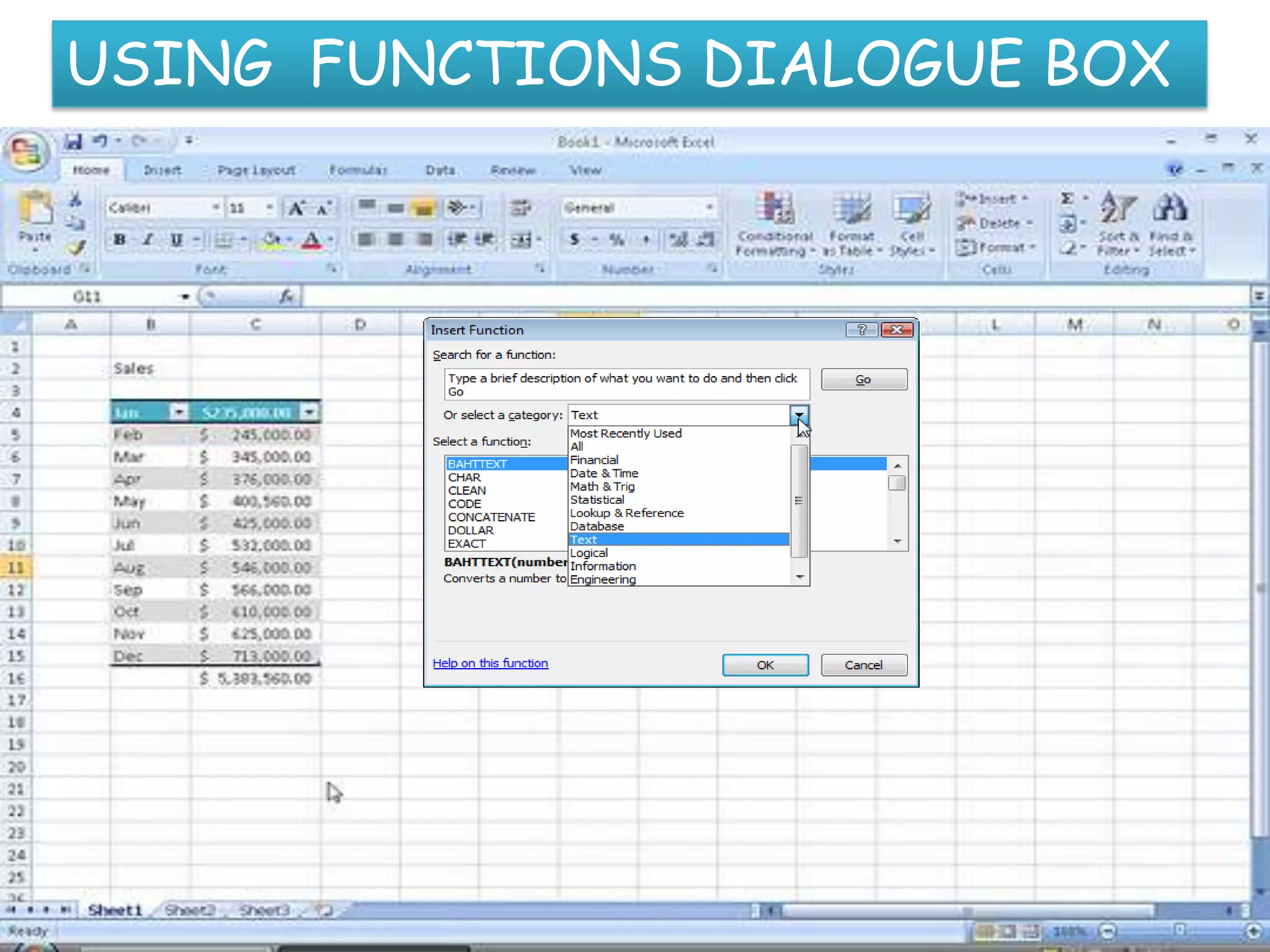Toggle Italic formatting button

click(x=148, y=240)
